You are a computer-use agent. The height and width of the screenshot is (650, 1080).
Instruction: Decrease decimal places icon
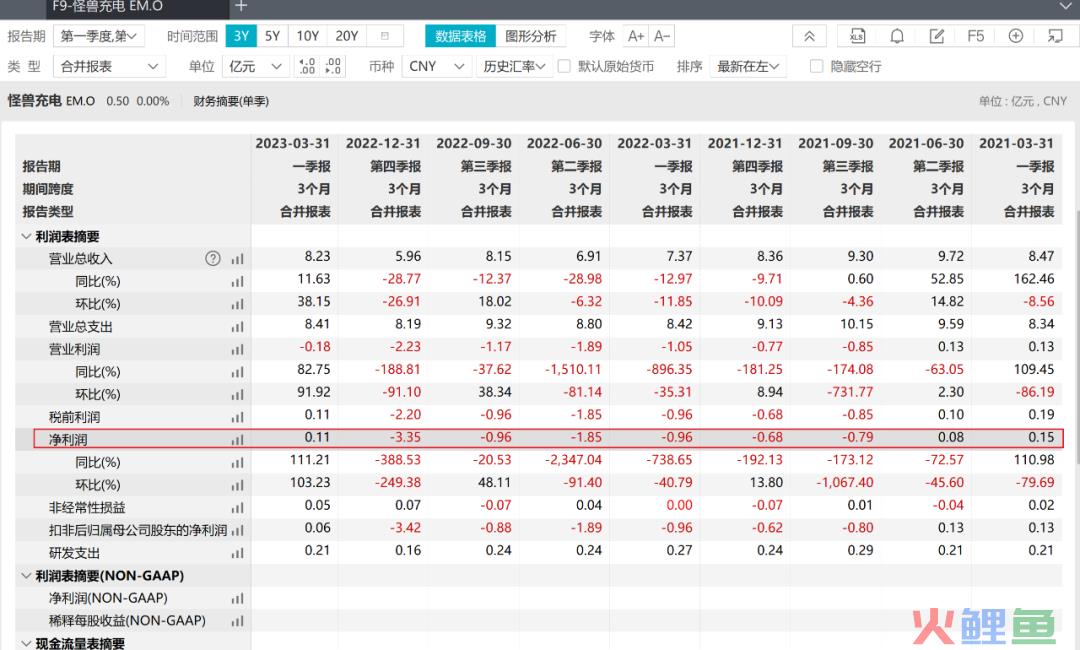tap(333, 66)
